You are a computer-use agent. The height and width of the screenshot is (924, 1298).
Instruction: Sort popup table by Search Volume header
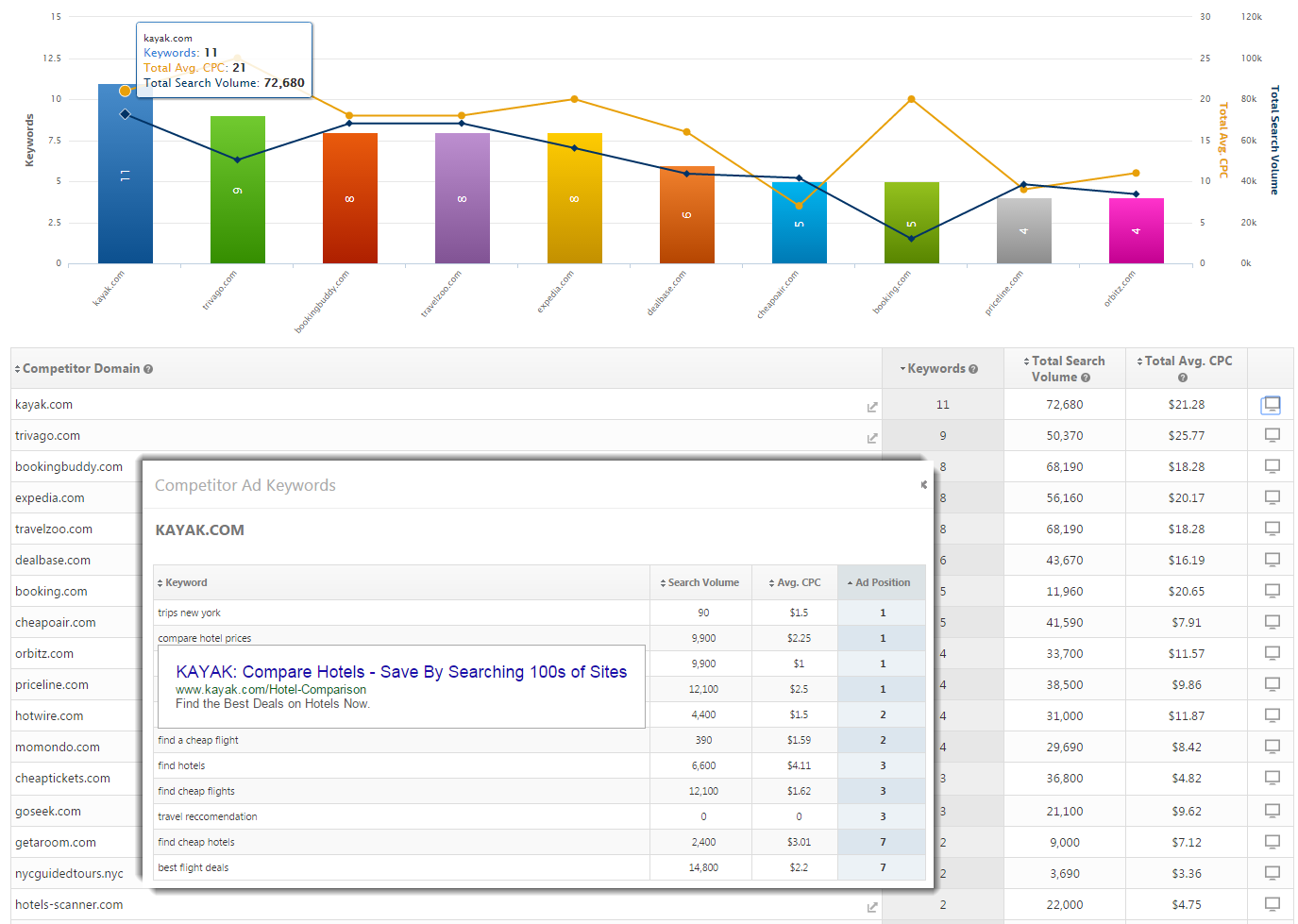tap(702, 583)
